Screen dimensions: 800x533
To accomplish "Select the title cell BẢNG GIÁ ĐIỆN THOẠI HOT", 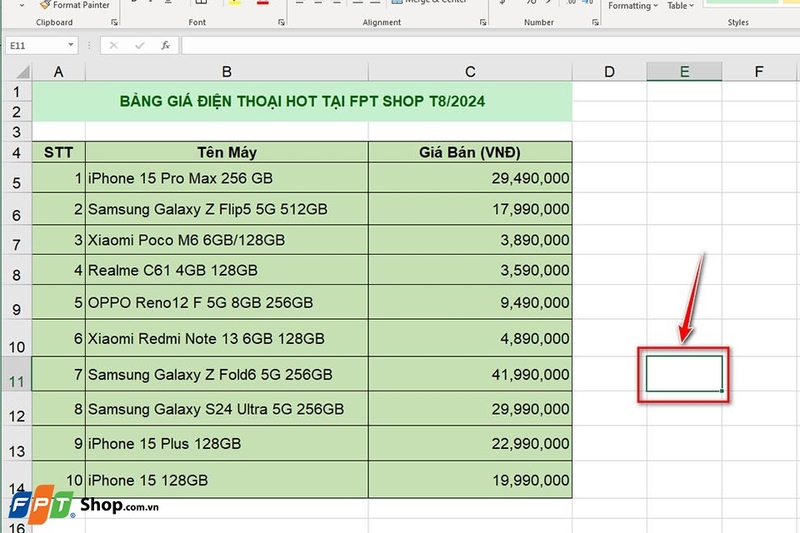I will [302, 101].
